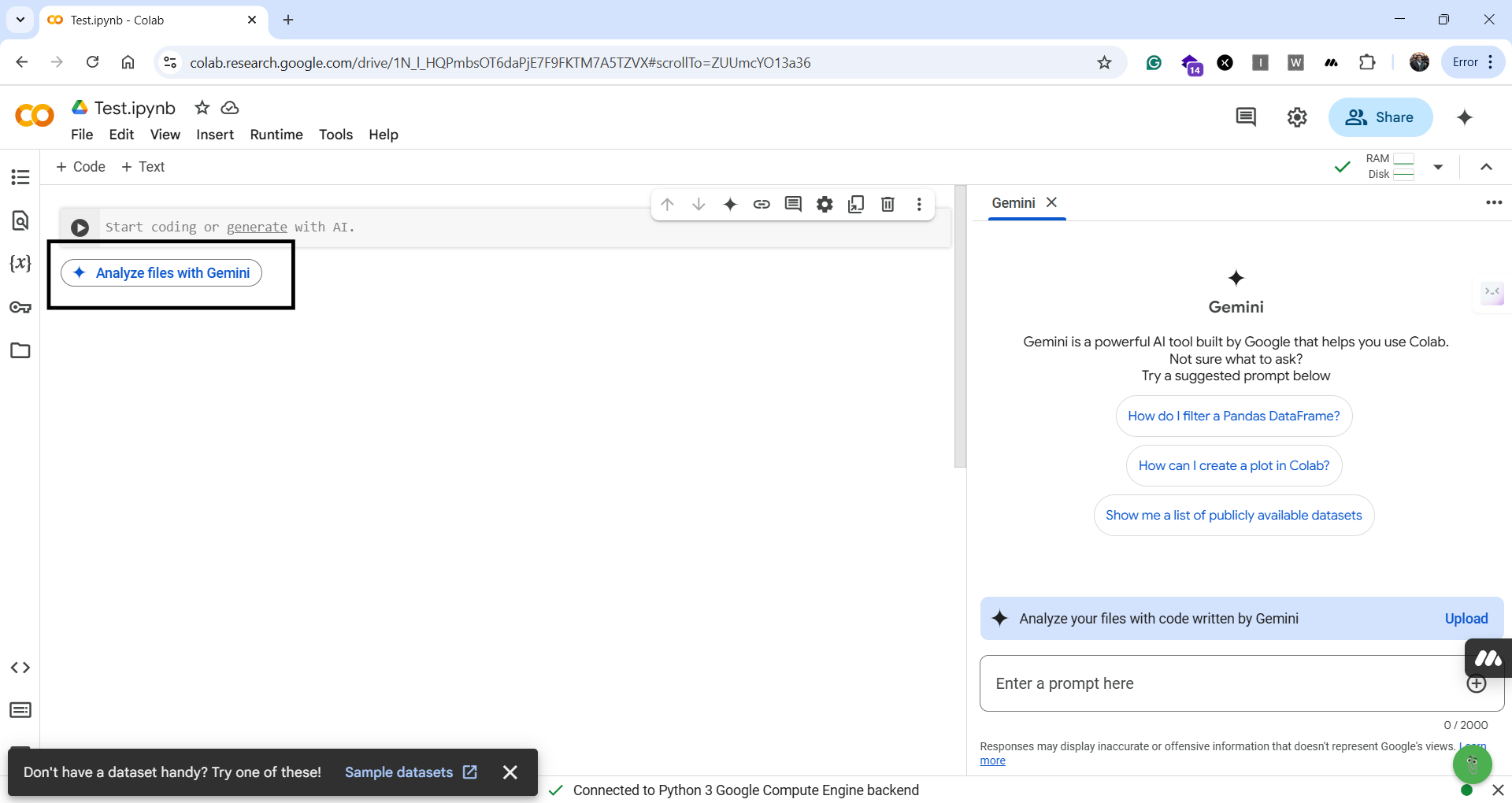
Task: Open the link to cell option
Action: pos(762,204)
